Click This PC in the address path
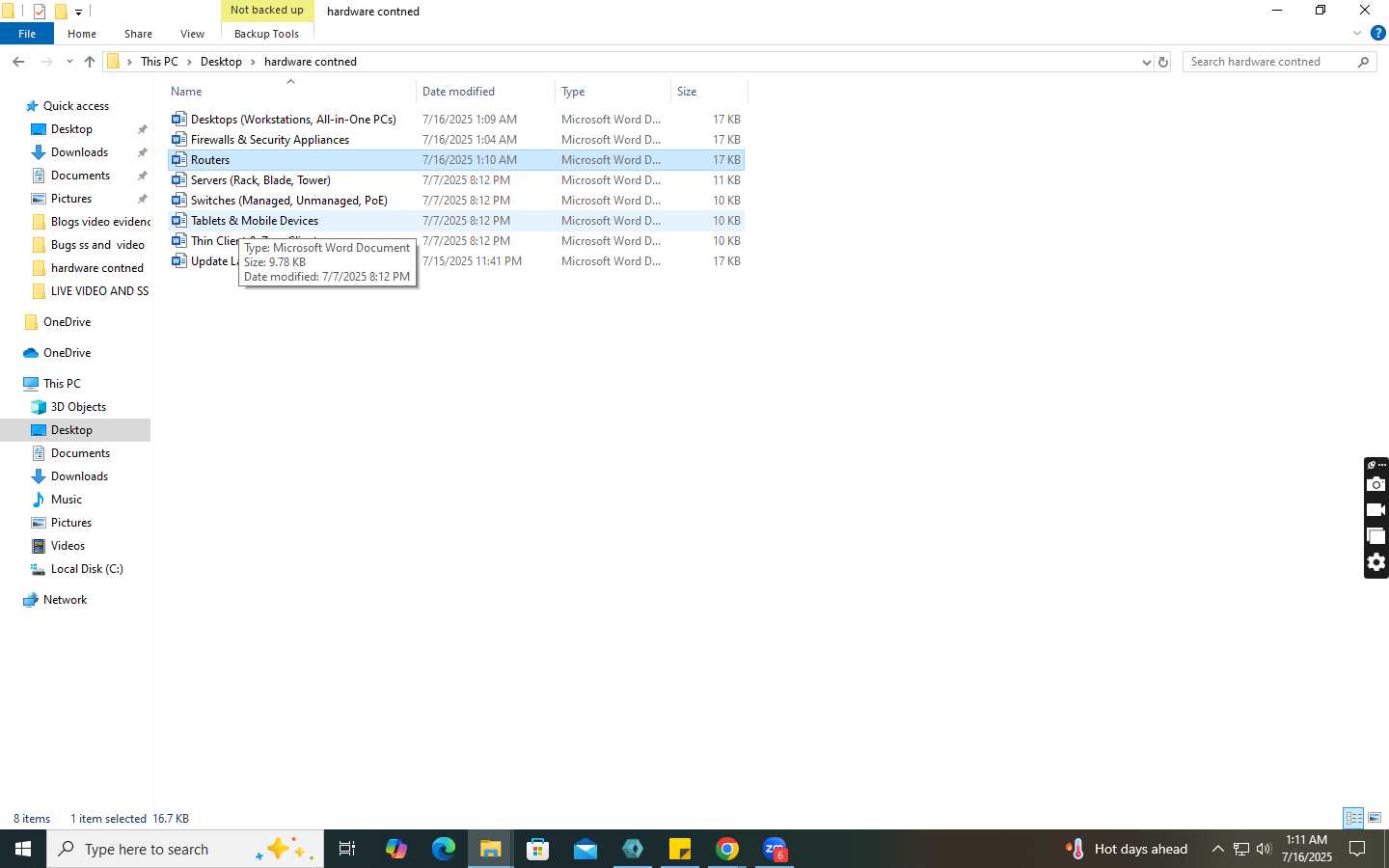Viewport: 1389px width, 868px height. tap(159, 62)
